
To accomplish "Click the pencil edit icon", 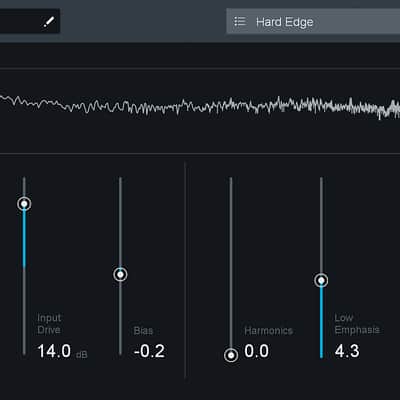I will tap(49, 22).
